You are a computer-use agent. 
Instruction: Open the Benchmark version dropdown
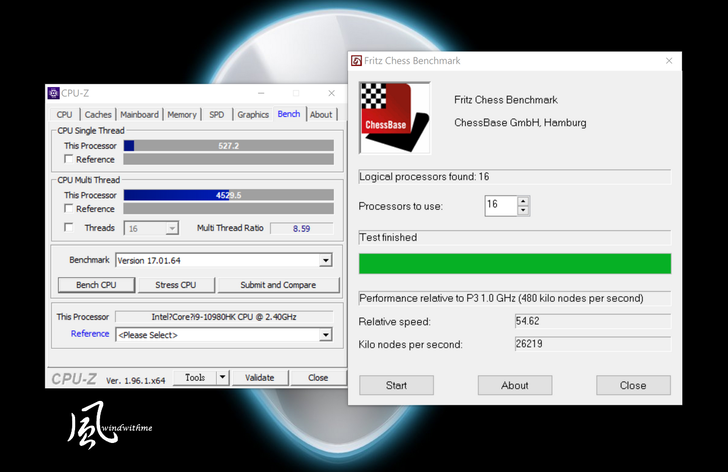coord(325,261)
